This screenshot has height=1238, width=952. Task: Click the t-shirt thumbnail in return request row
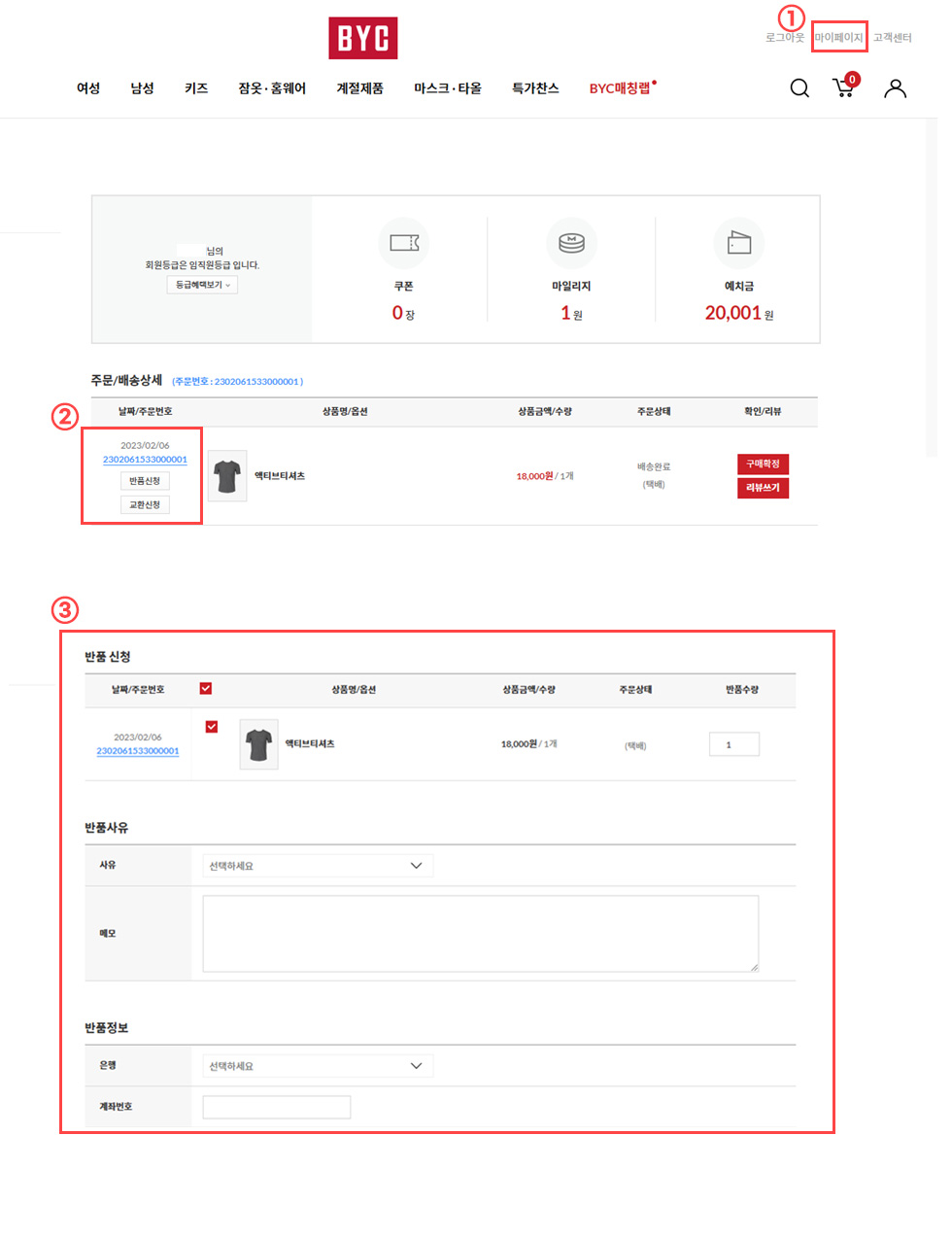click(258, 744)
